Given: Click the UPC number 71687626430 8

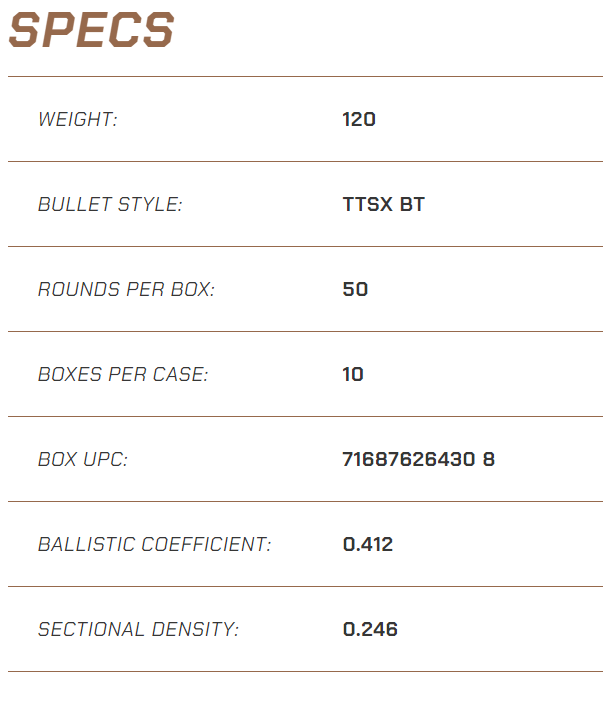Looking at the screenshot, I should coord(418,459).
